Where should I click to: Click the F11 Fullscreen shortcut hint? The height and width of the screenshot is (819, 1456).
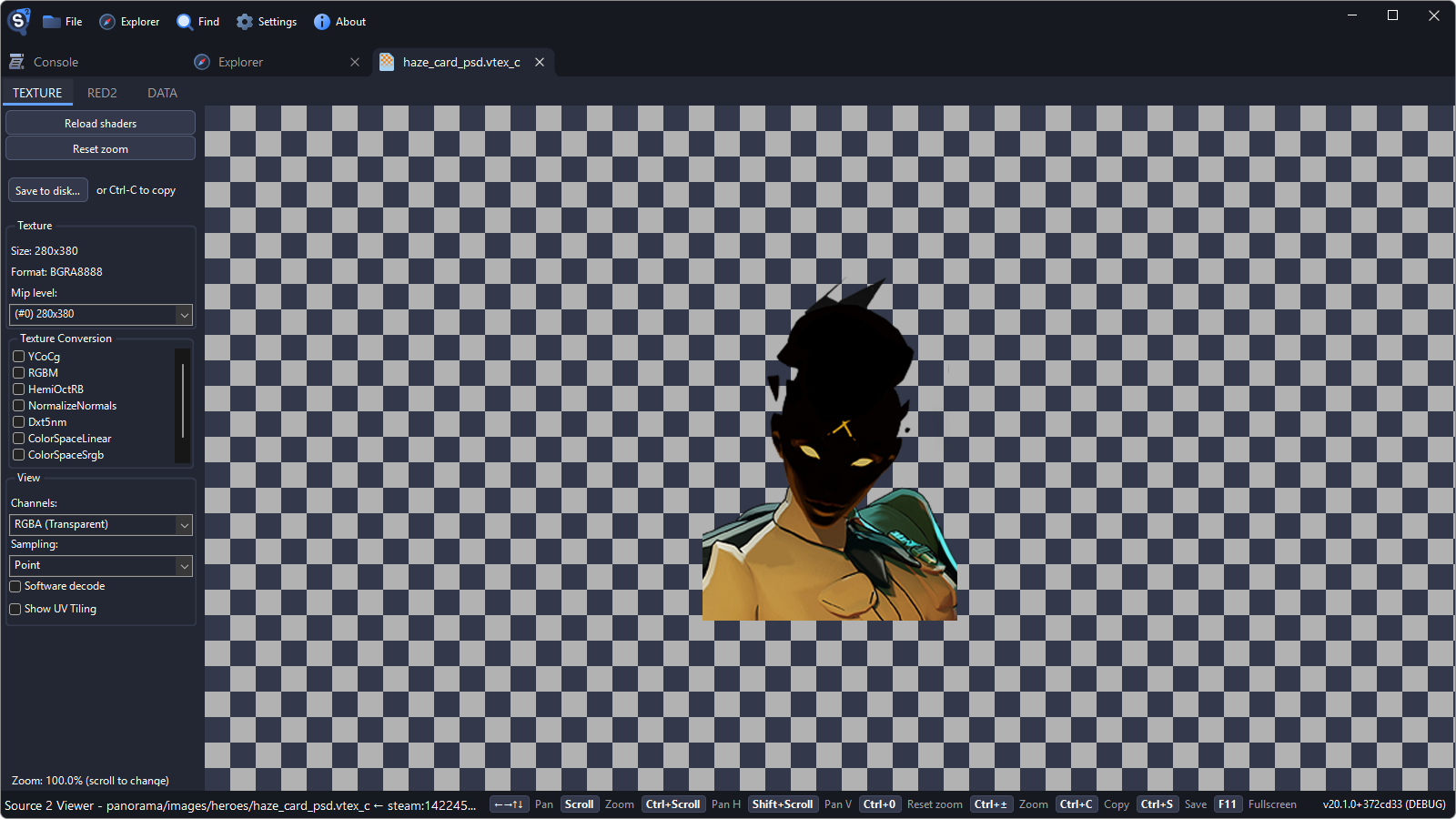coord(1256,804)
